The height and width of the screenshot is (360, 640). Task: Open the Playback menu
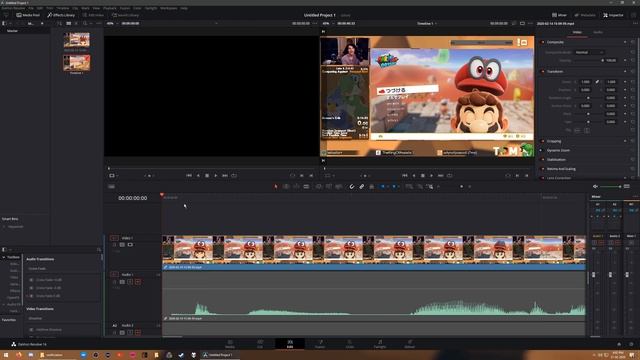click(109, 8)
